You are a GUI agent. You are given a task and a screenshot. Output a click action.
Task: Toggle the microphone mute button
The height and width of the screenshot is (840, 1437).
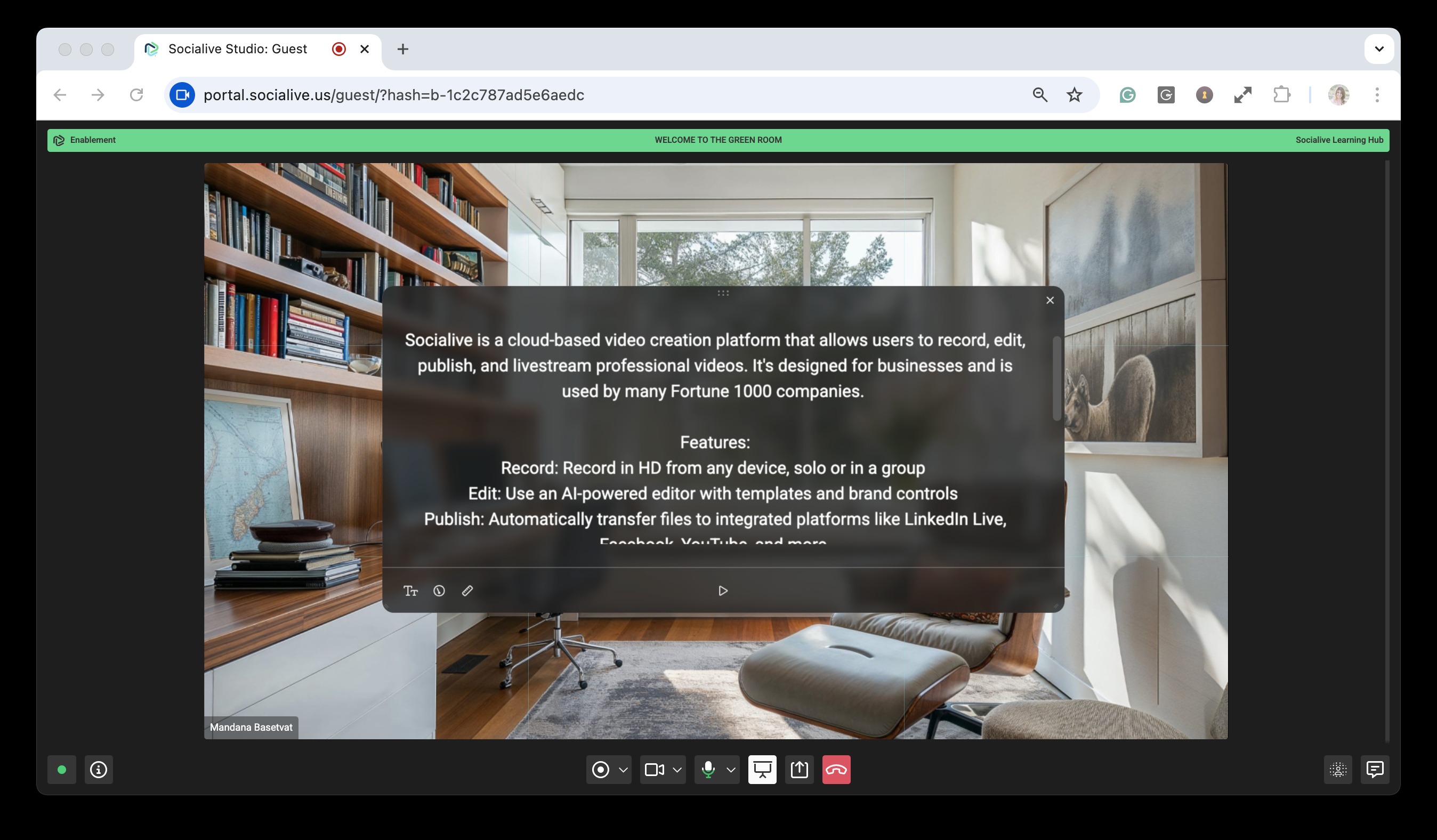708,770
